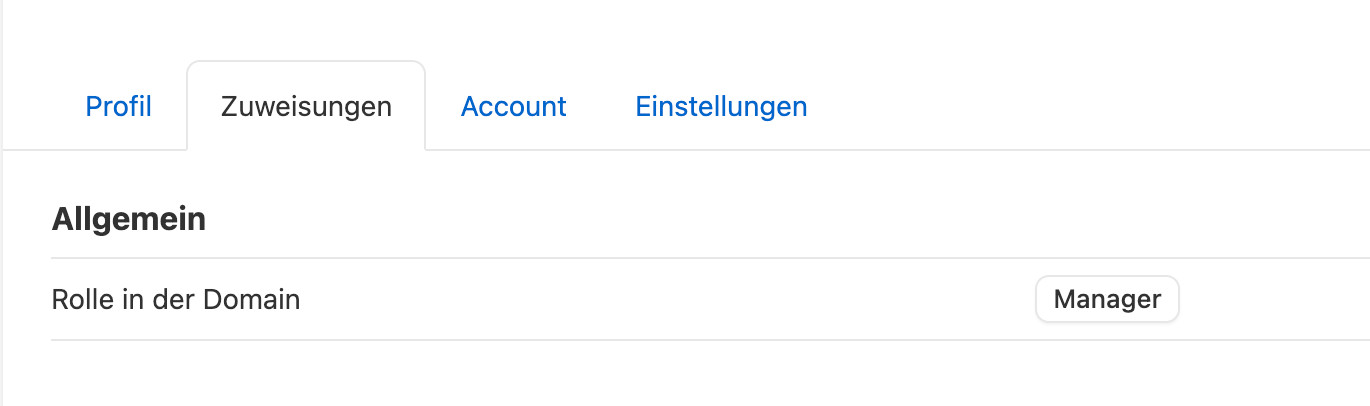
Task: Show Account details via the Account link
Action: [513, 106]
